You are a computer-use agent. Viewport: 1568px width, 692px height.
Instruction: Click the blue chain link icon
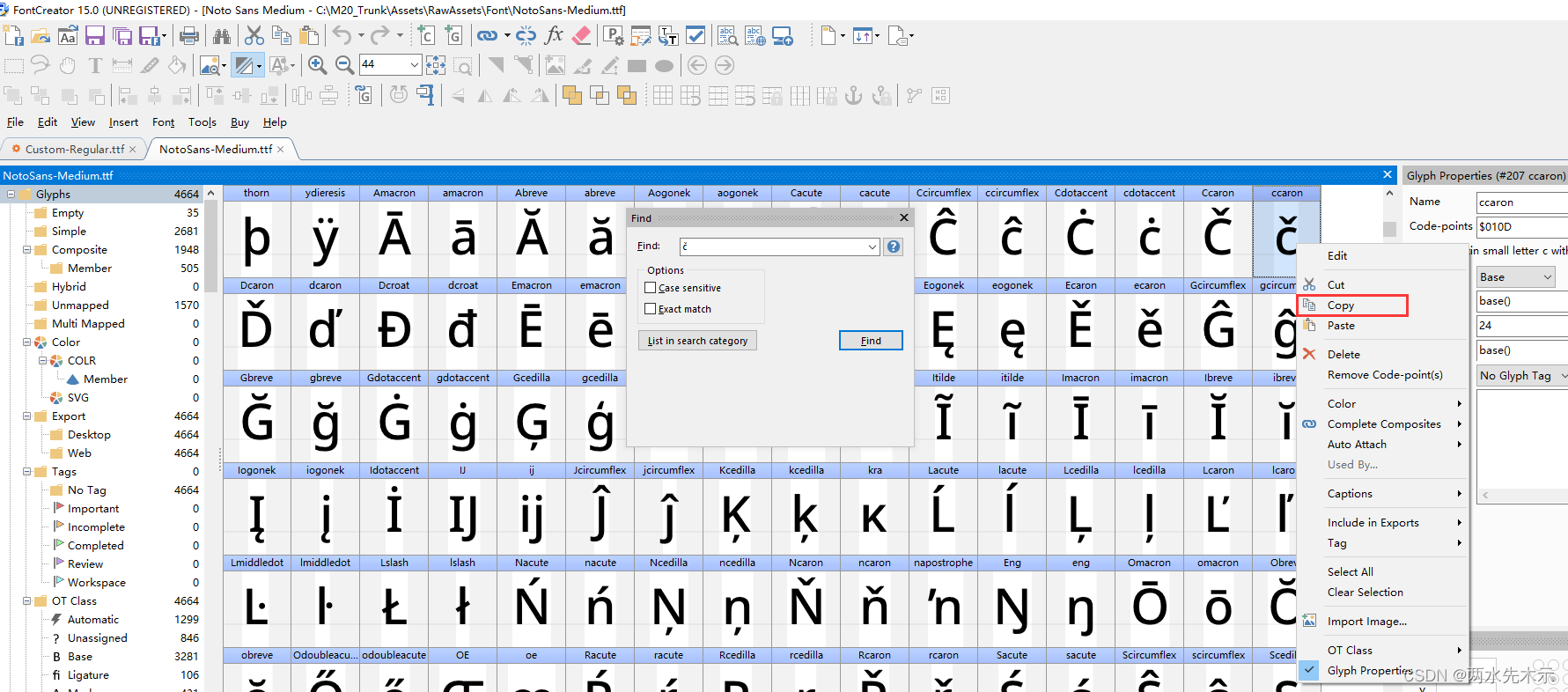[x=487, y=36]
